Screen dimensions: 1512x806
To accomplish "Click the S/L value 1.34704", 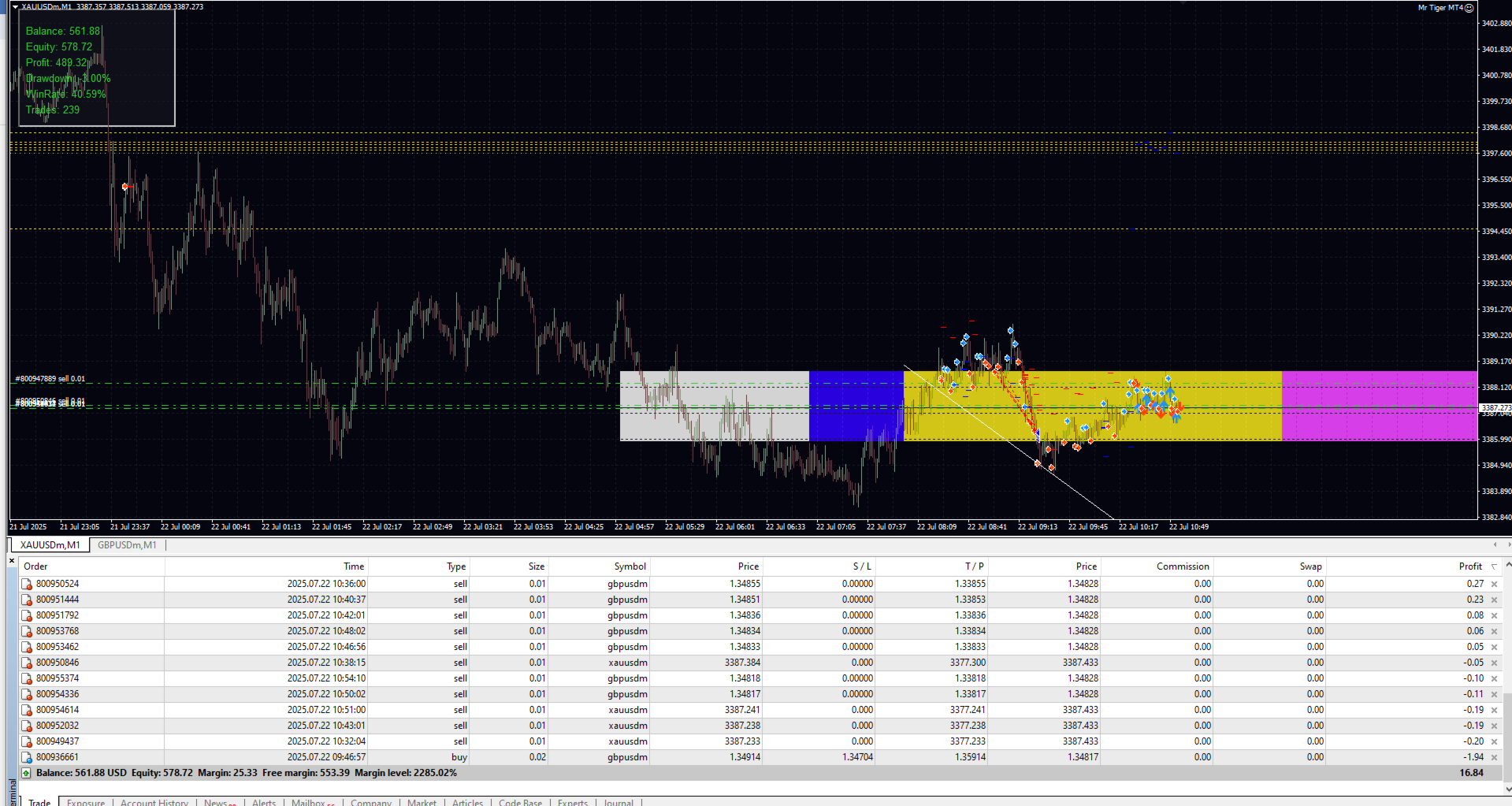I will [x=857, y=757].
